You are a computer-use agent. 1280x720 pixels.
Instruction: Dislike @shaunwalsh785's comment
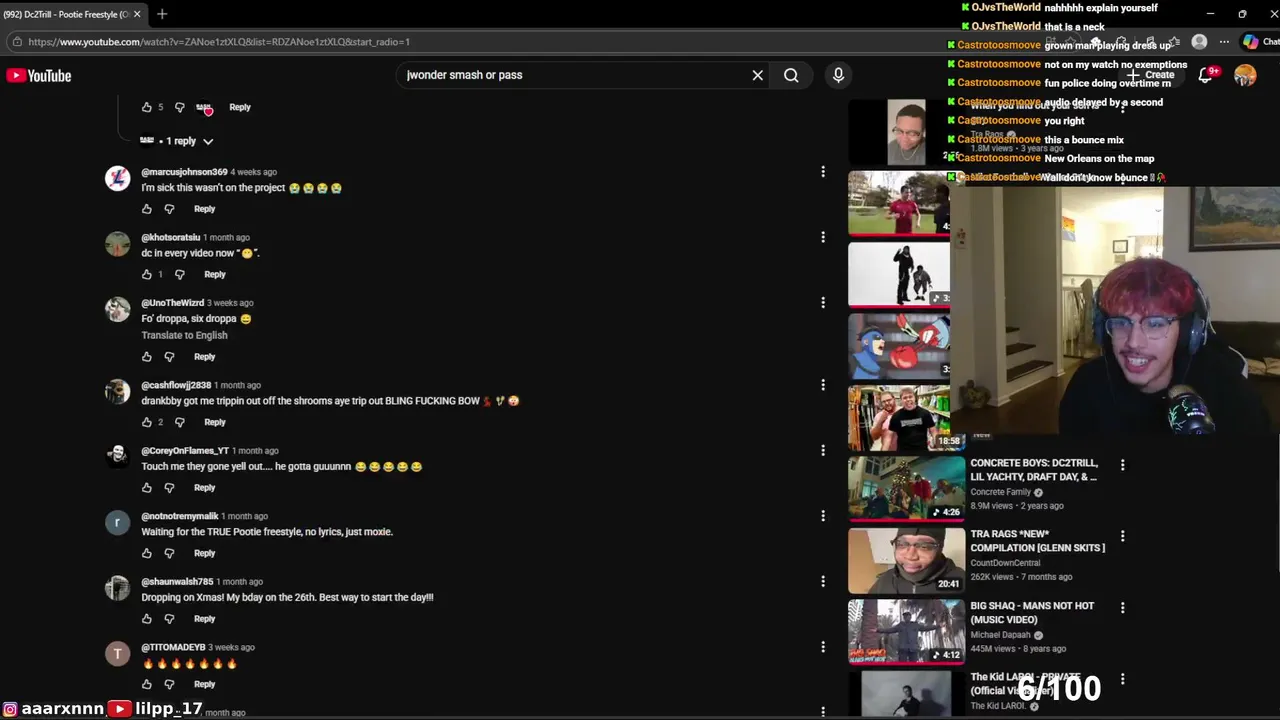pyautogui.click(x=169, y=618)
